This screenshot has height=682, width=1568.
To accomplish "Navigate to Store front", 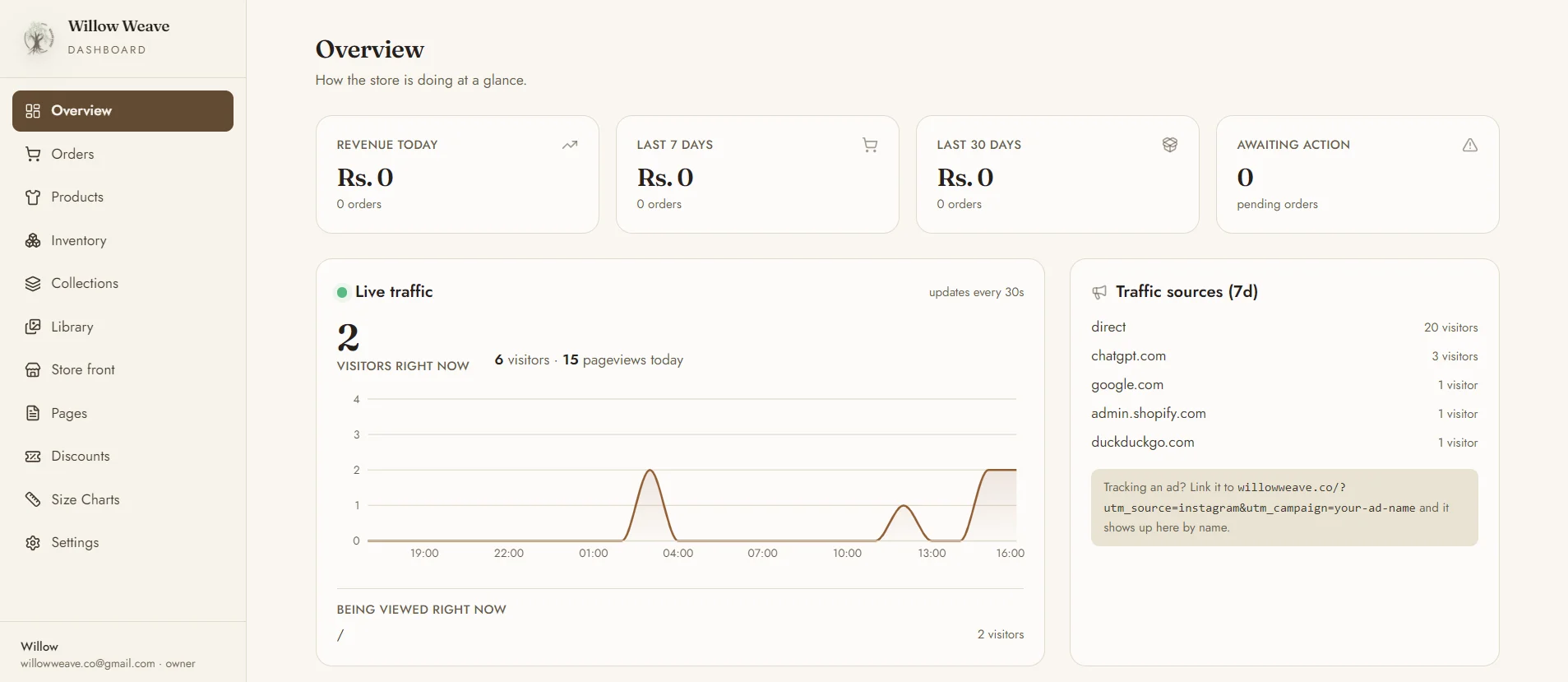I will pos(123,370).
